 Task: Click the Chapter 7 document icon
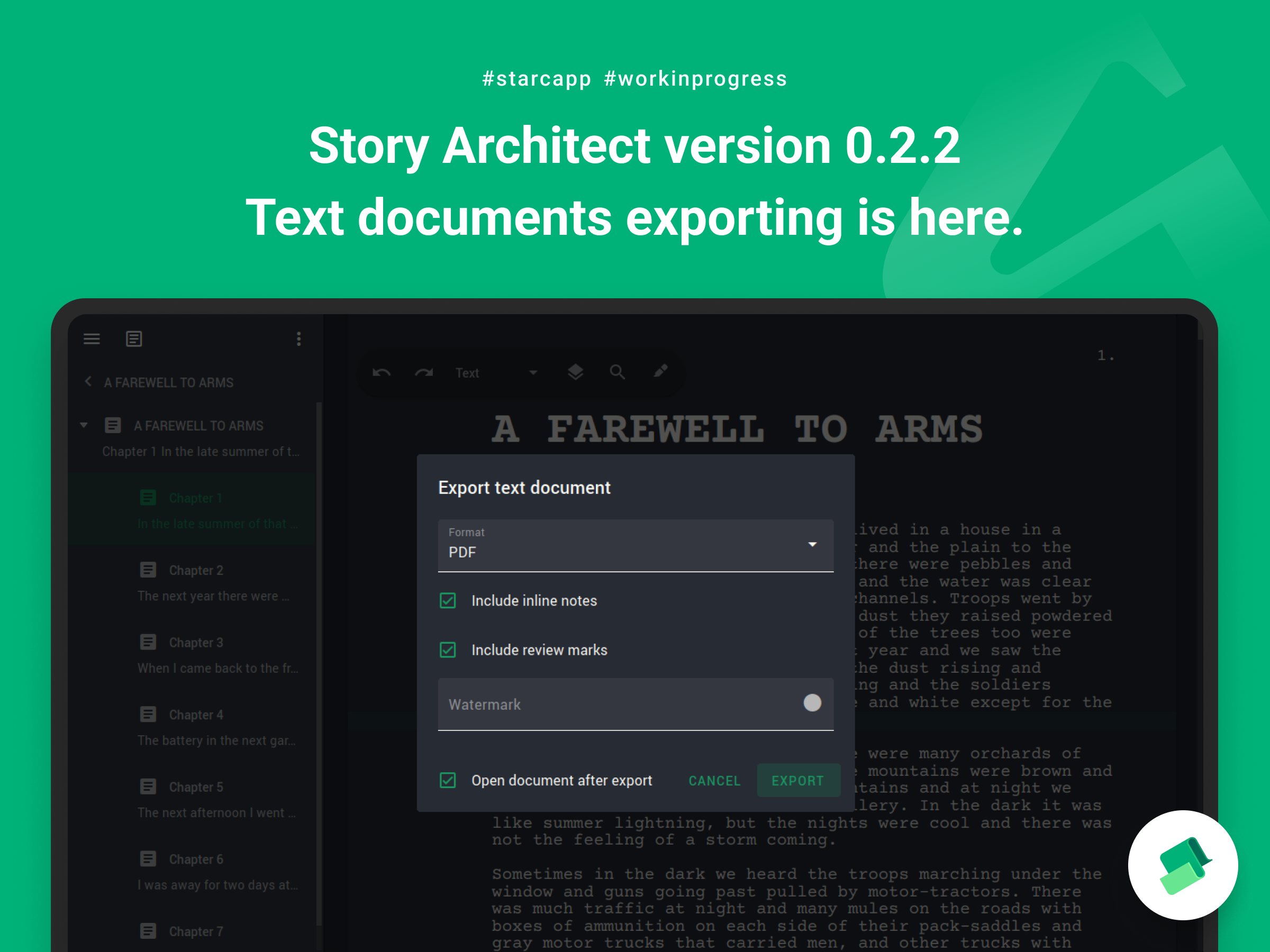pos(148,931)
